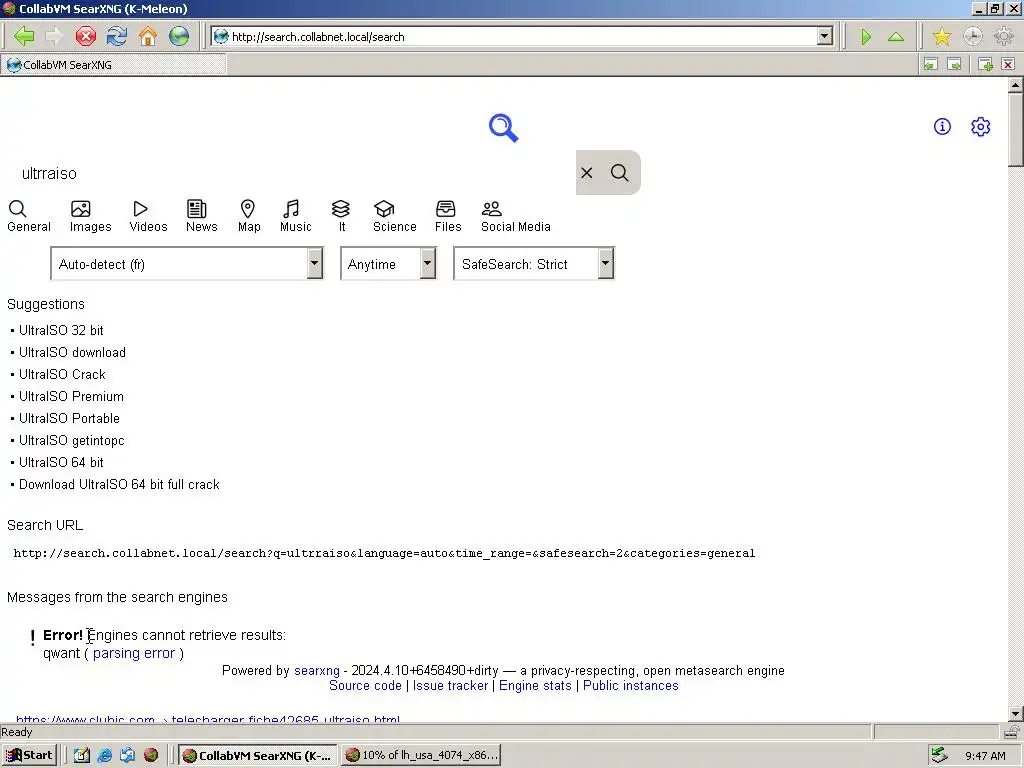Click the K-Meleon quick launch icon
This screenshot has height=768, width=1024.
coord(151,755)
